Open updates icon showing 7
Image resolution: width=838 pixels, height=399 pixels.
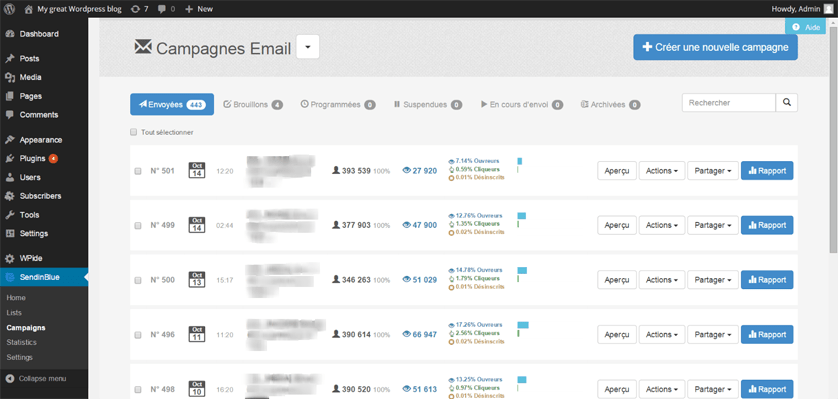(136, 9)
